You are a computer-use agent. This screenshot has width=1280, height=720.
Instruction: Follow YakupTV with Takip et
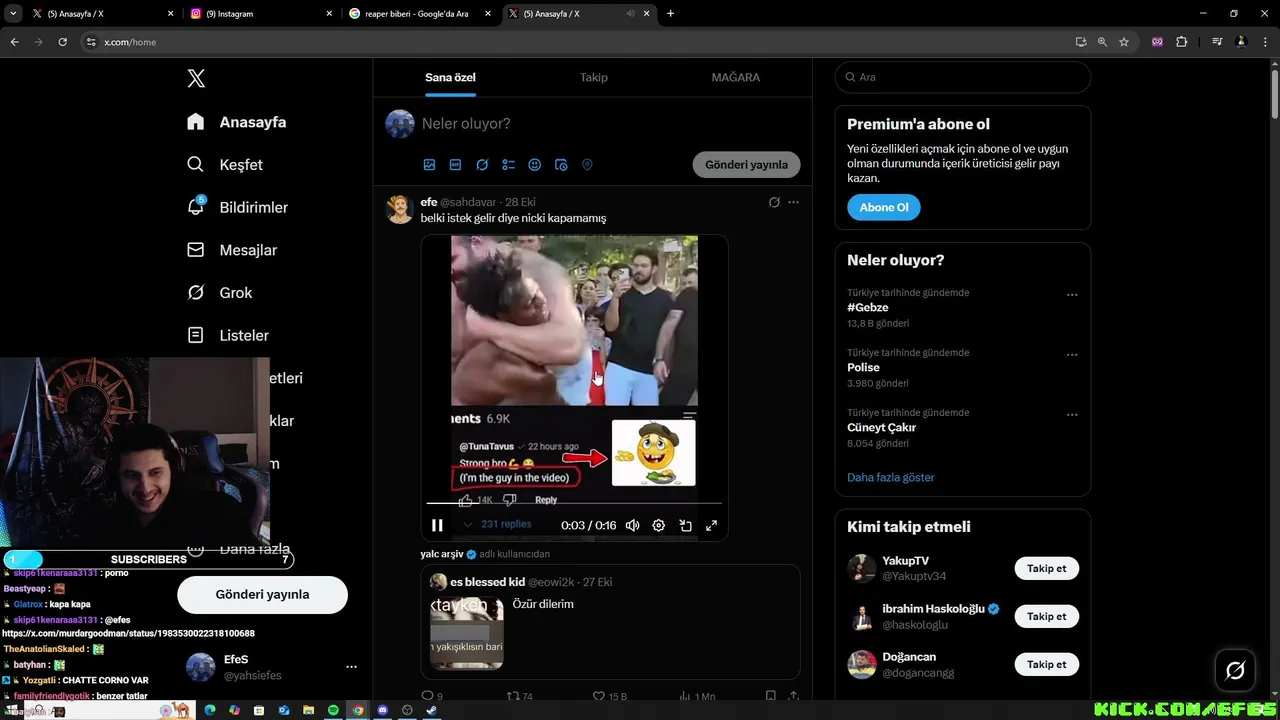(1047, 568)
